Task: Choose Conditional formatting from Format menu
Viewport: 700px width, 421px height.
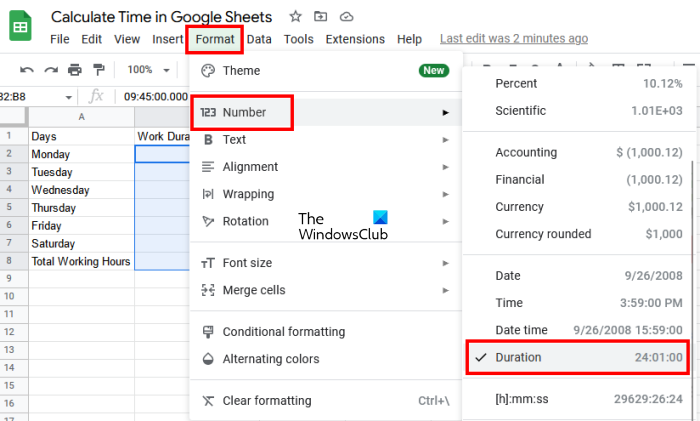Action: click(x=284, y=332)
